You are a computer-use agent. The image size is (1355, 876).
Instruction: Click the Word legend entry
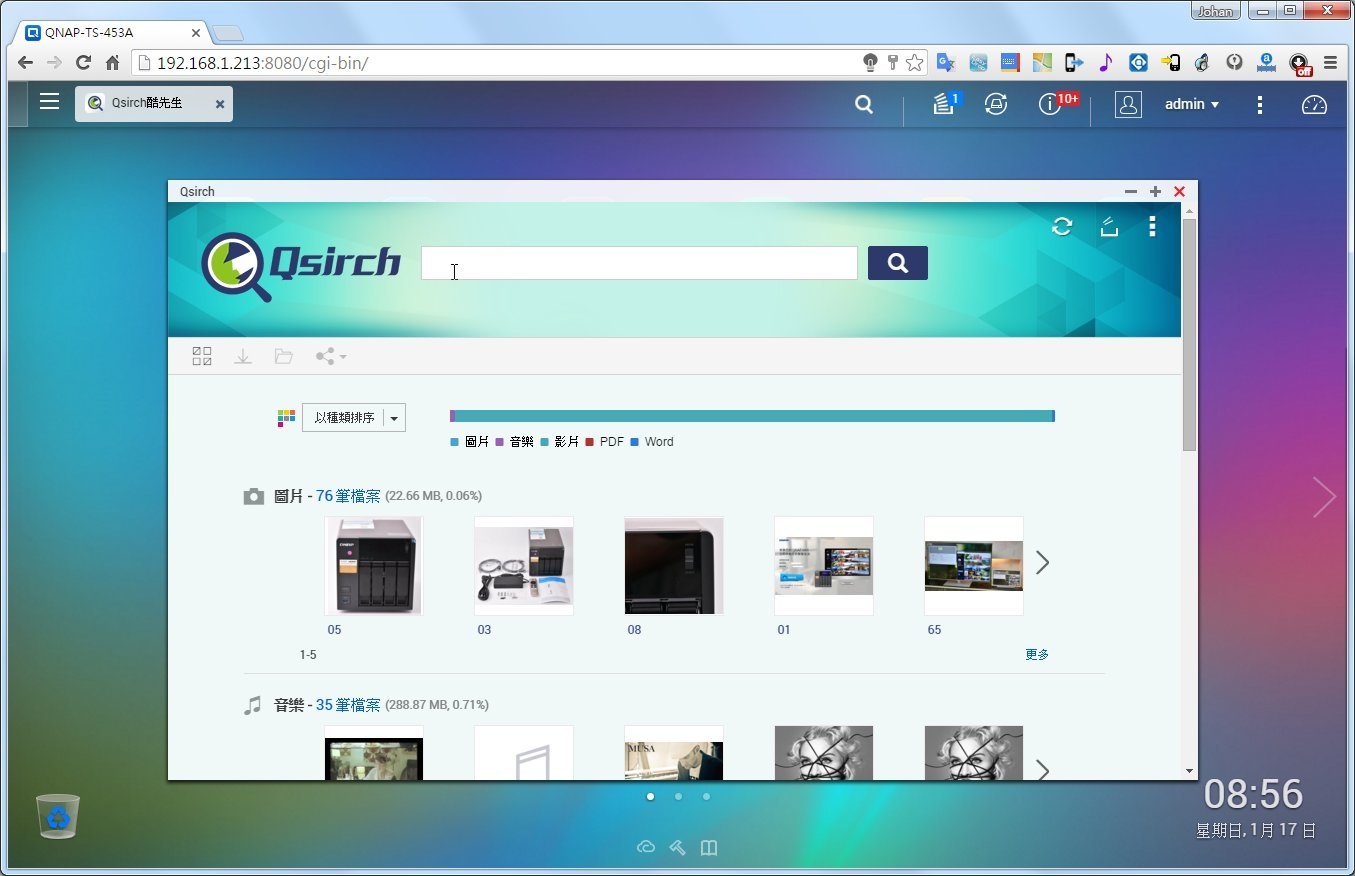(x=652, y=441)
